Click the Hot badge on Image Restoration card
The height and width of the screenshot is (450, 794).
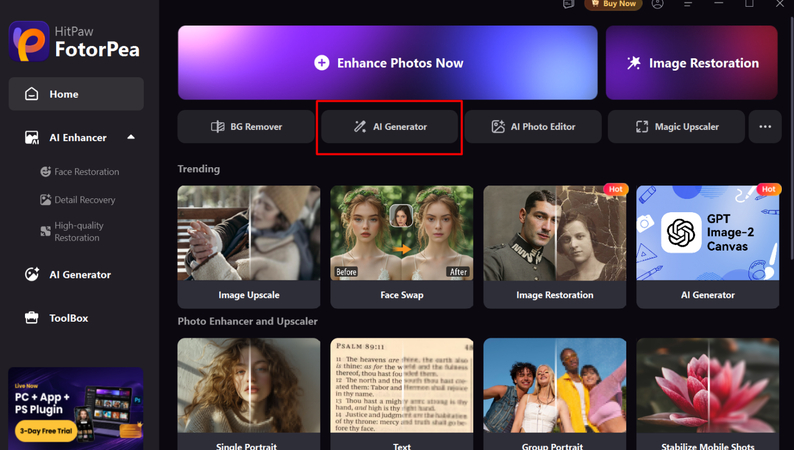(615, 189)
